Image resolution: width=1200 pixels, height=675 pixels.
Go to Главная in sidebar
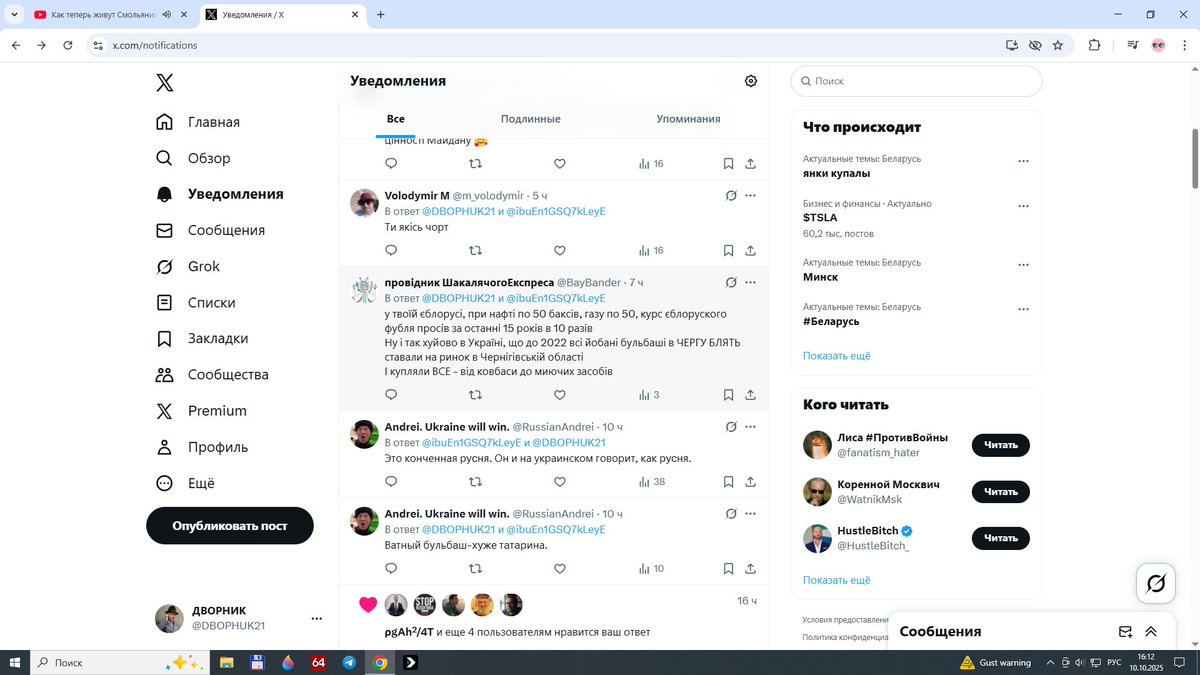tap(198, 122)
